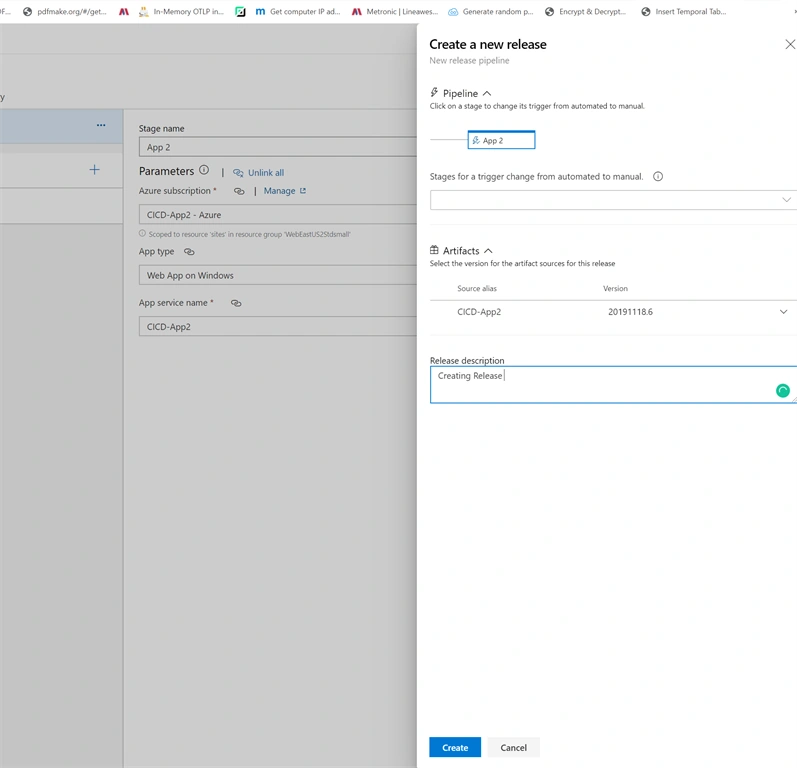Click into the Release description text area
The width and height of the screenshot is (797, 768).
613,385
